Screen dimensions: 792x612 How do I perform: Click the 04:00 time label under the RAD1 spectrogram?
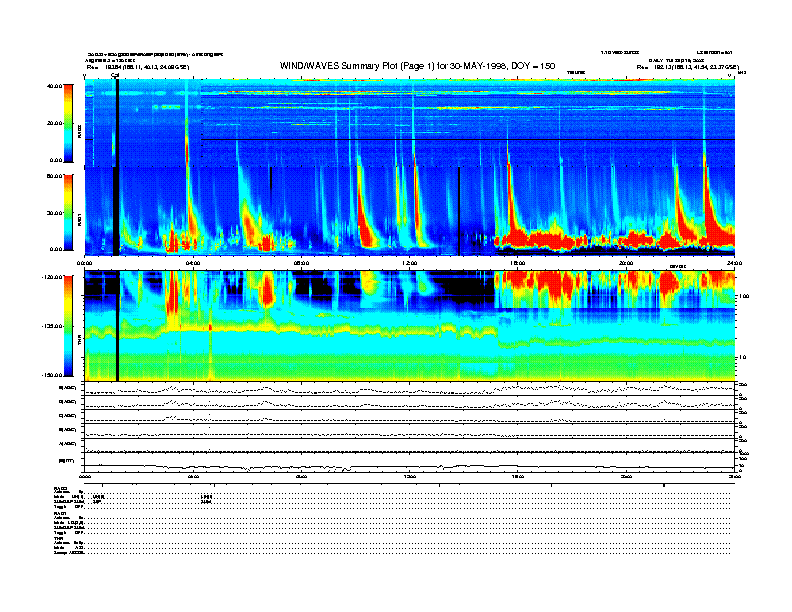(193, 263)
